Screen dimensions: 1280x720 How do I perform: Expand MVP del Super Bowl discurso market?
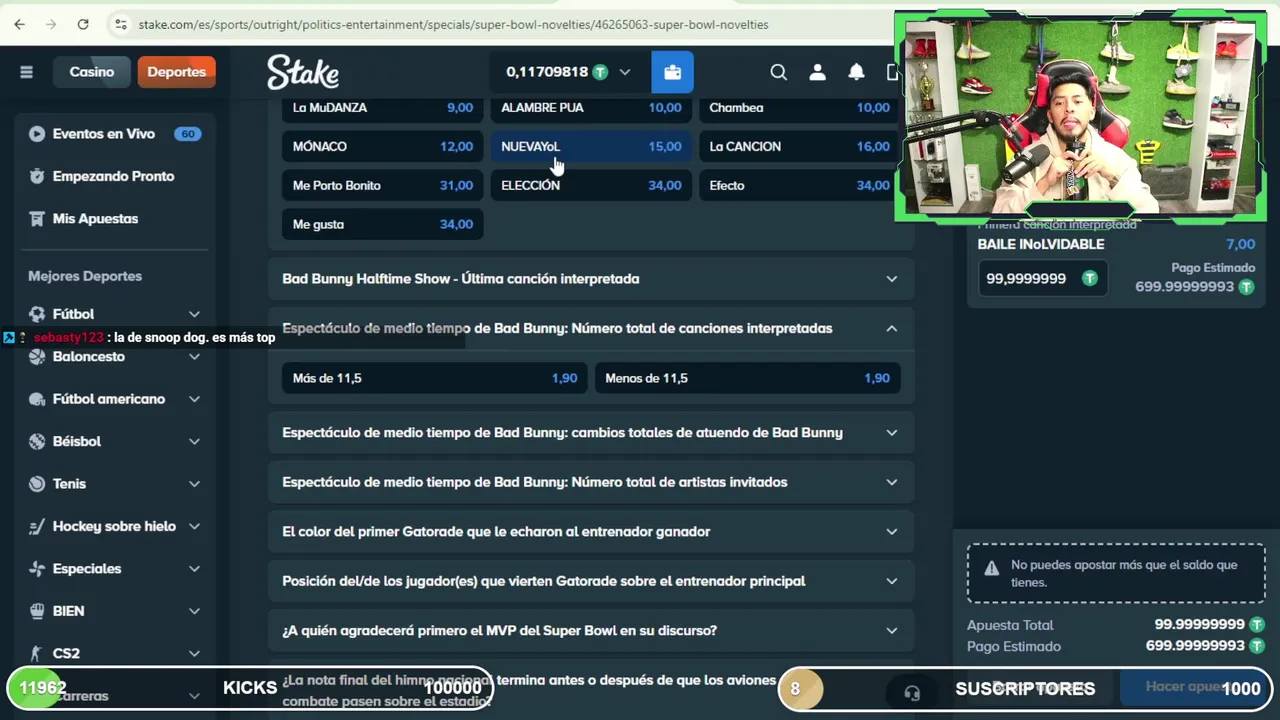click(591, 631)
